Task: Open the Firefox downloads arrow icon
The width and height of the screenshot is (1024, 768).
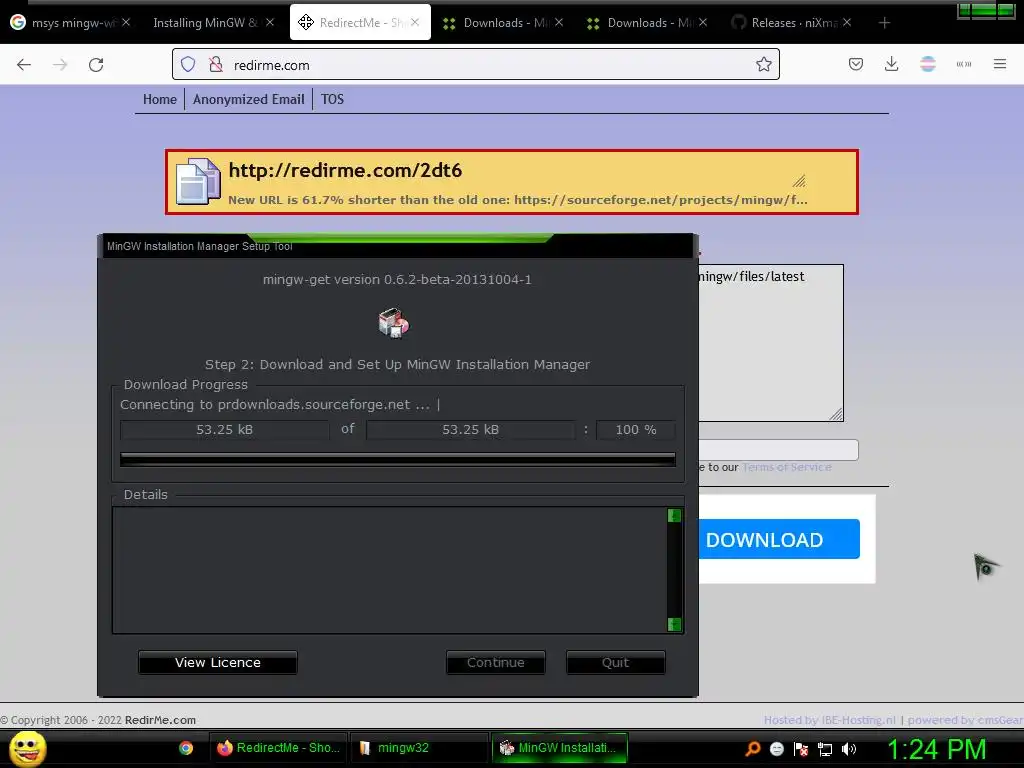Action: pyautogui.click(x=891, y=64)
